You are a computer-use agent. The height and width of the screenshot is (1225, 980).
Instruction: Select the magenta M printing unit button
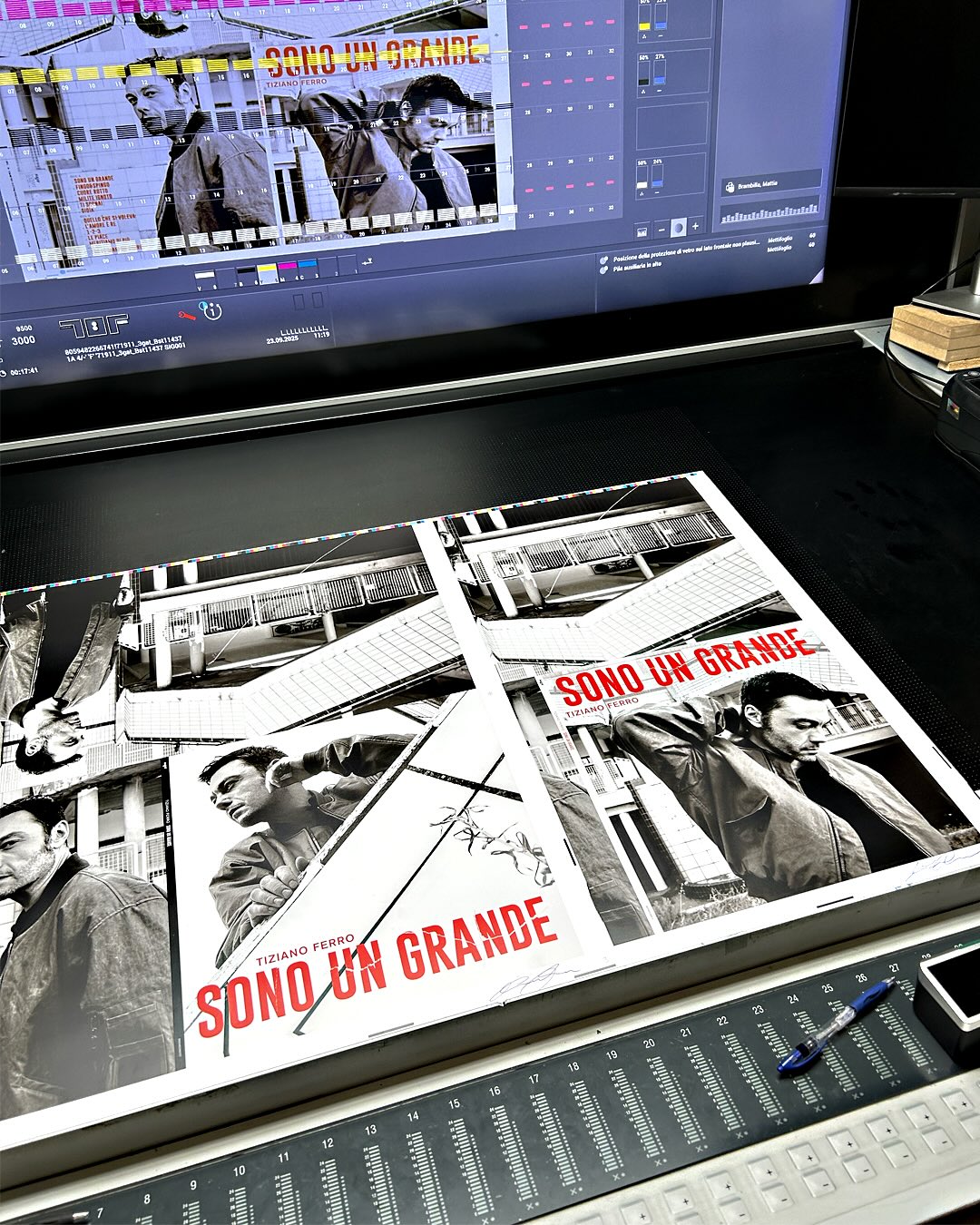(x=288, y=272)
